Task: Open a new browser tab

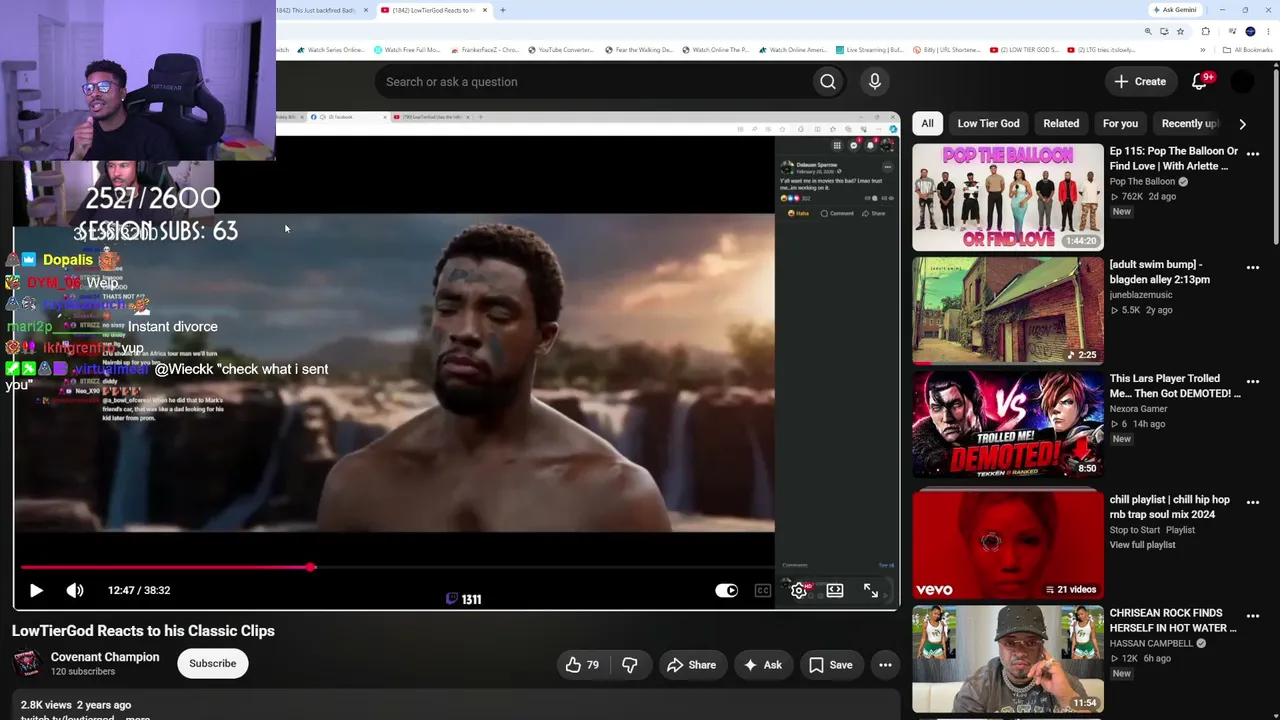Action: pos(503,10)
